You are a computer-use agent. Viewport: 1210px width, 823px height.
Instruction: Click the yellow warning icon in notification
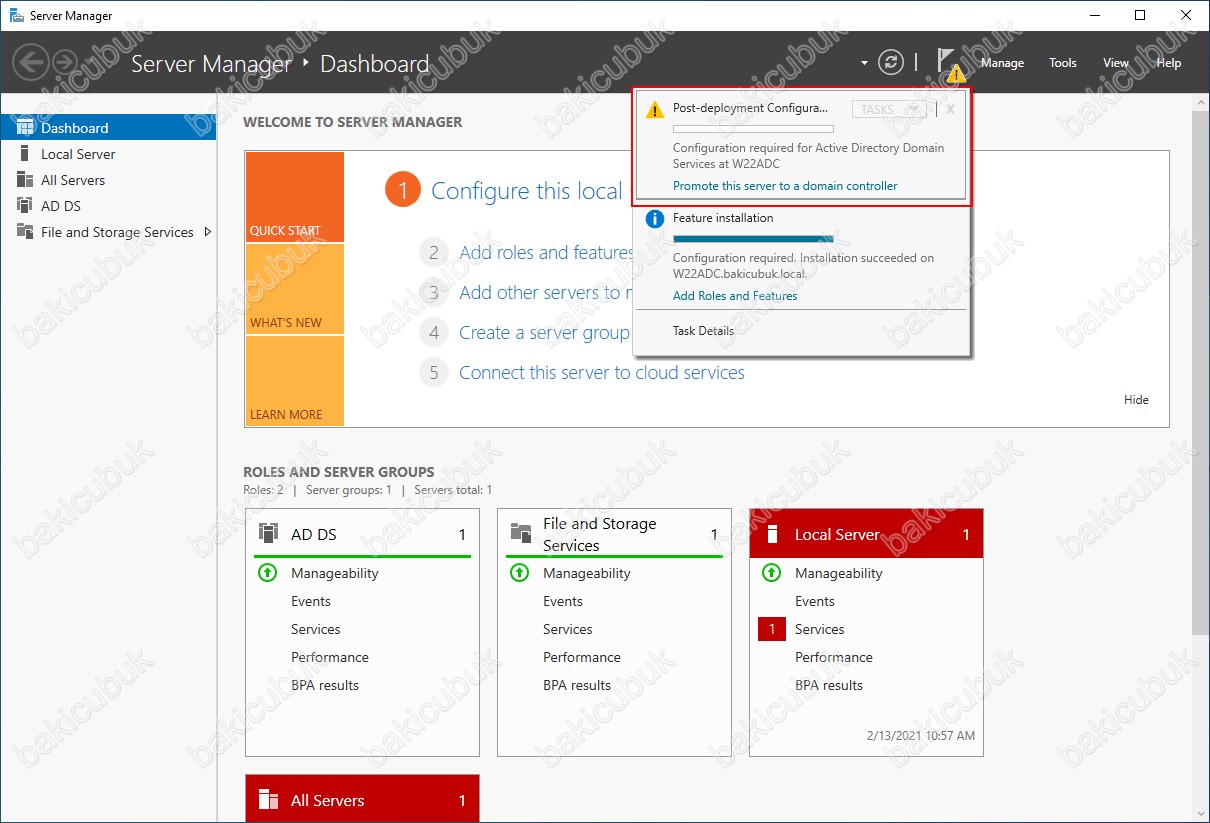tap(654, 110)
